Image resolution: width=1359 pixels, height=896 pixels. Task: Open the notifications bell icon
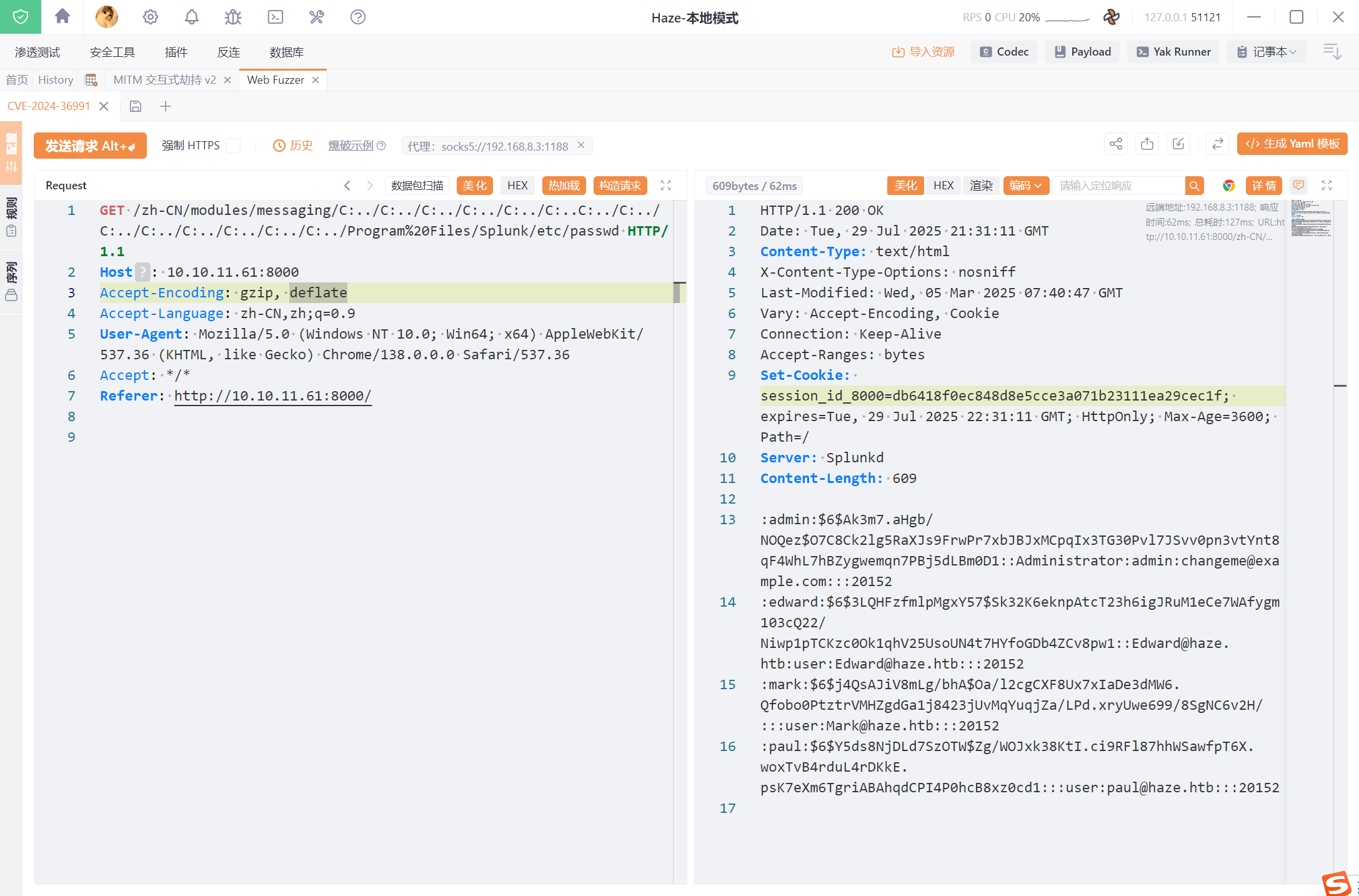(192, 17)
